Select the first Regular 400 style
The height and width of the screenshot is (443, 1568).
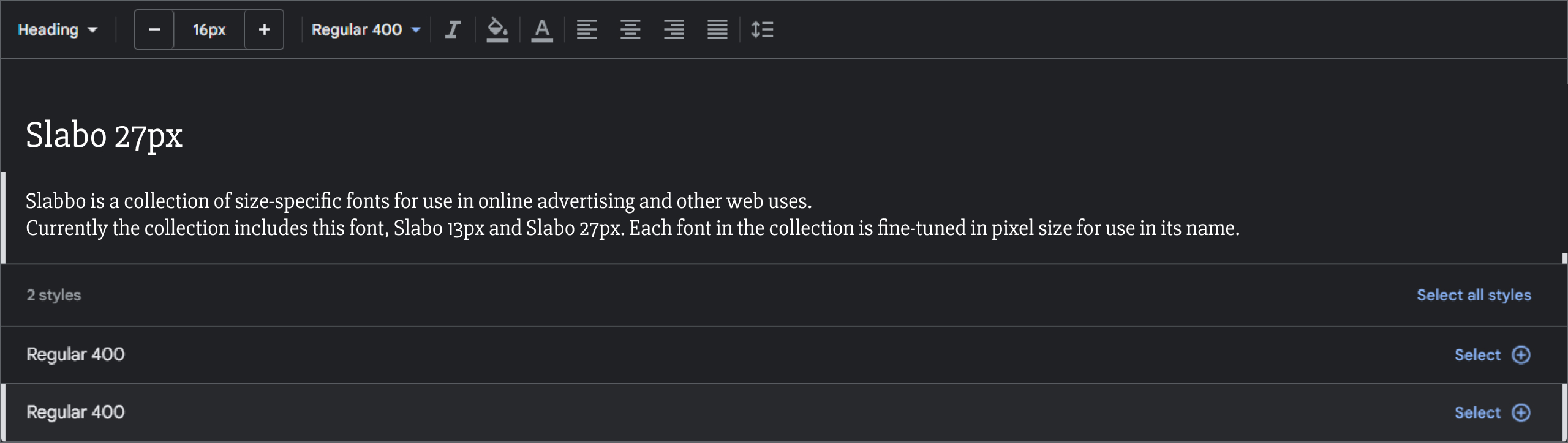[x=1477, y=355]
